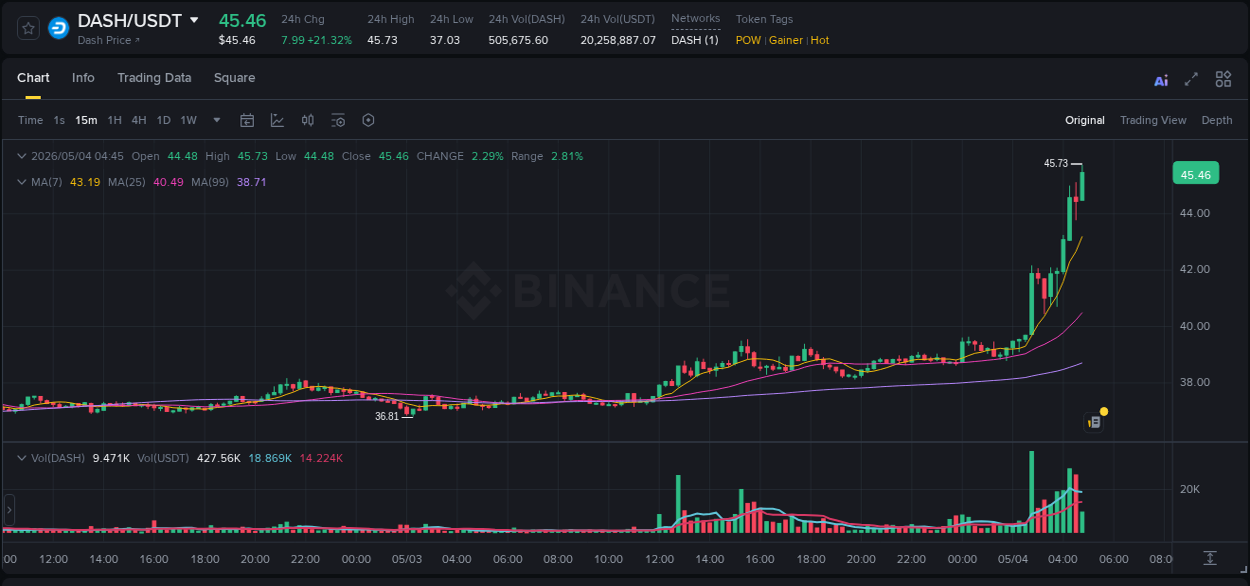
Task: Add DASH/USDT to favorites with star icon
Action: [29, 28]
